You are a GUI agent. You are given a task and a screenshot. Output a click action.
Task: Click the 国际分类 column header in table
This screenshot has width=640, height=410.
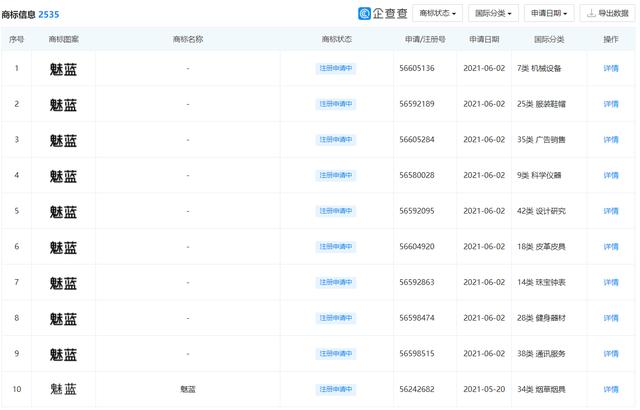click(x=549, y=39)
